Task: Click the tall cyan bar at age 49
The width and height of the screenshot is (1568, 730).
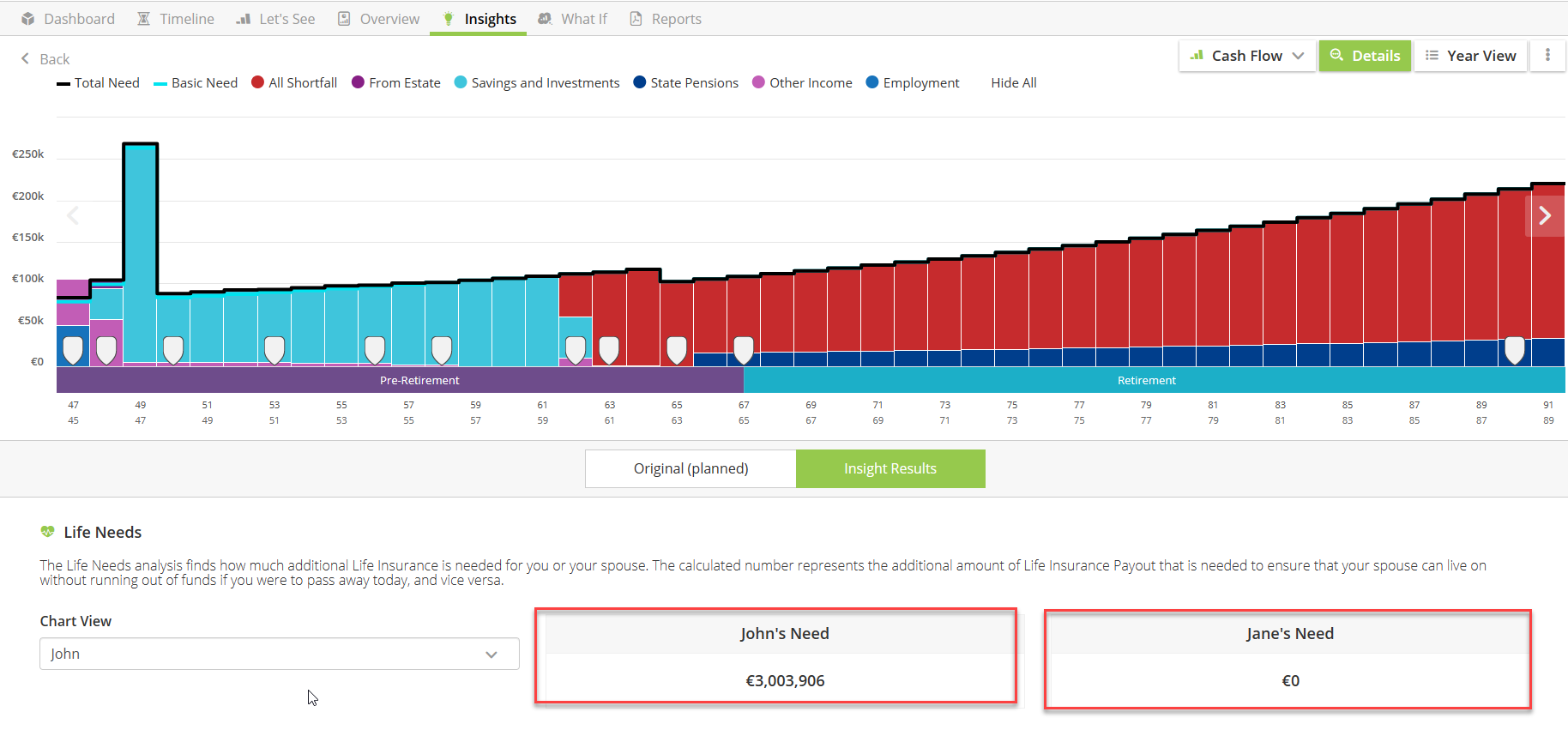Action: pyautogui.click(x=140, y=253)
